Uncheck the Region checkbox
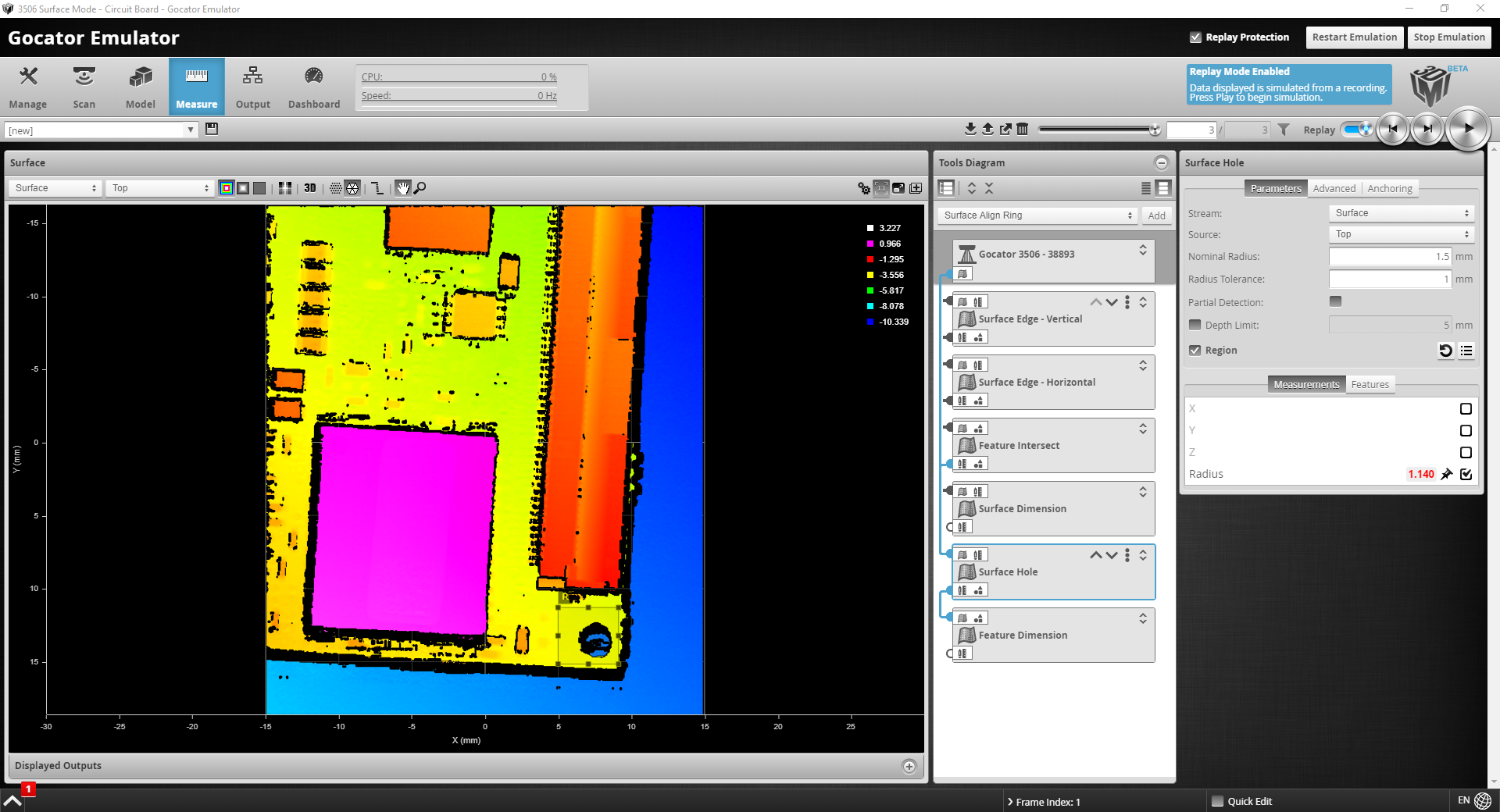Screen dimensions: 1500x812 pyautogui.click(x=1195, y=351)
